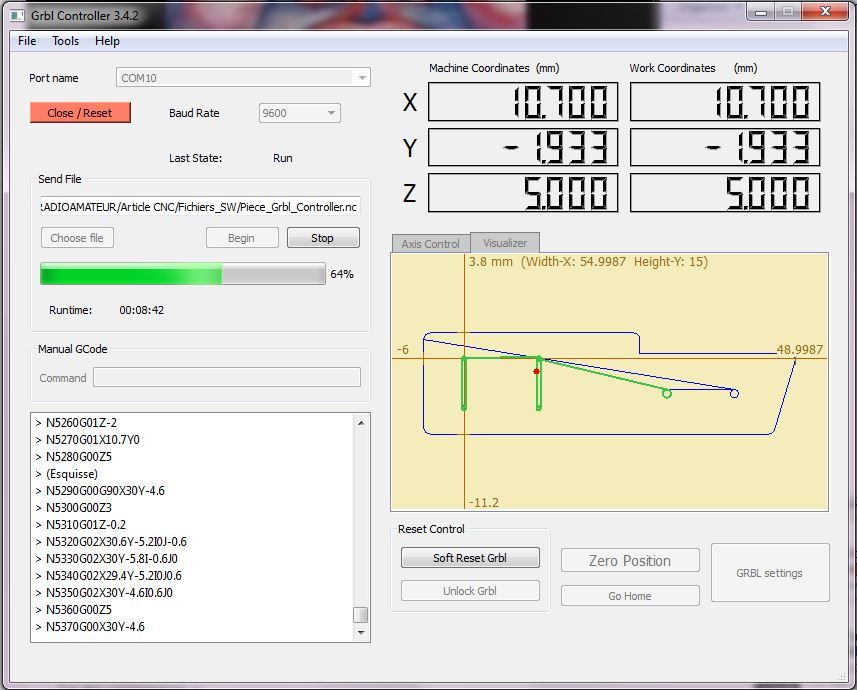
Task: Click log line N5310G01Z-0.2
Action: (x=86, y=524)
